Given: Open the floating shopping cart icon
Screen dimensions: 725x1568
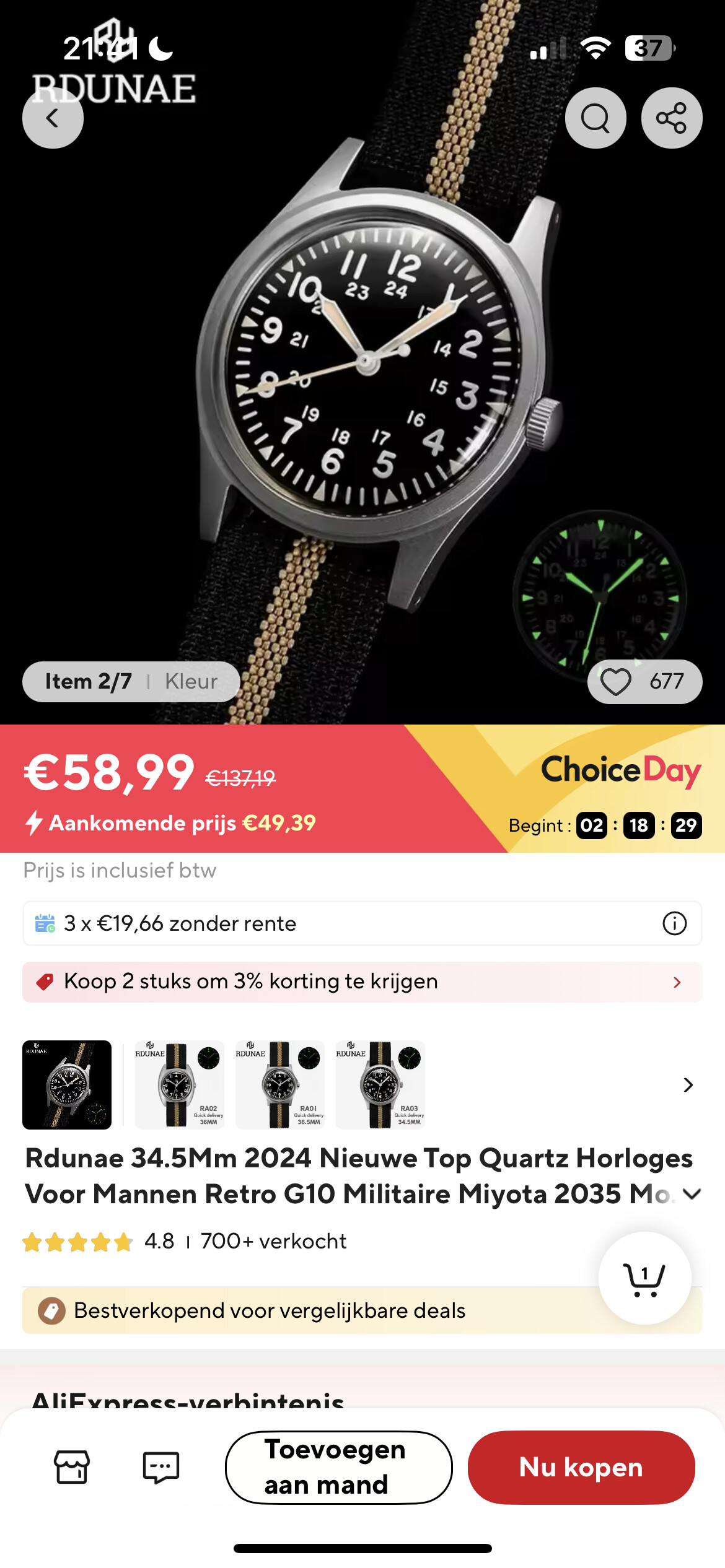Looking at the screenshot, I should click(x=645, y=1278).
